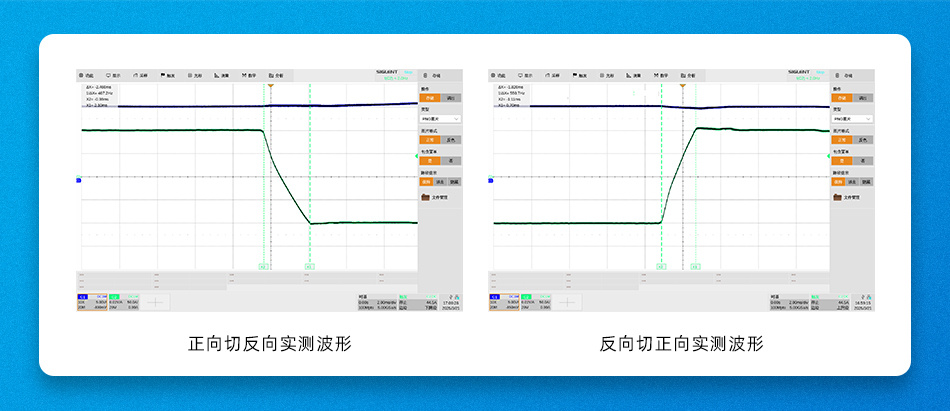Click orange trigger position marker on left waveform

(270, 88)
